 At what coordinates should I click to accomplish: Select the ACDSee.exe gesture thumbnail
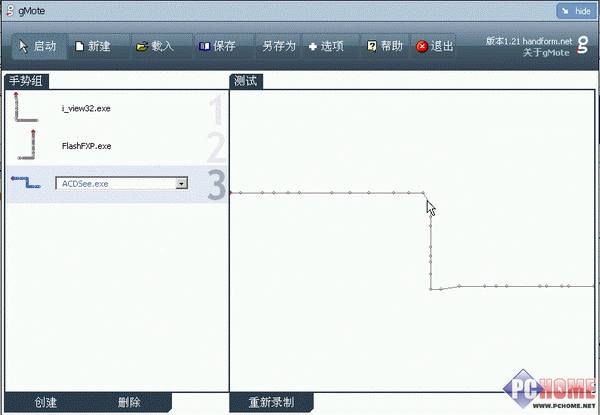[x=26, y=182]
